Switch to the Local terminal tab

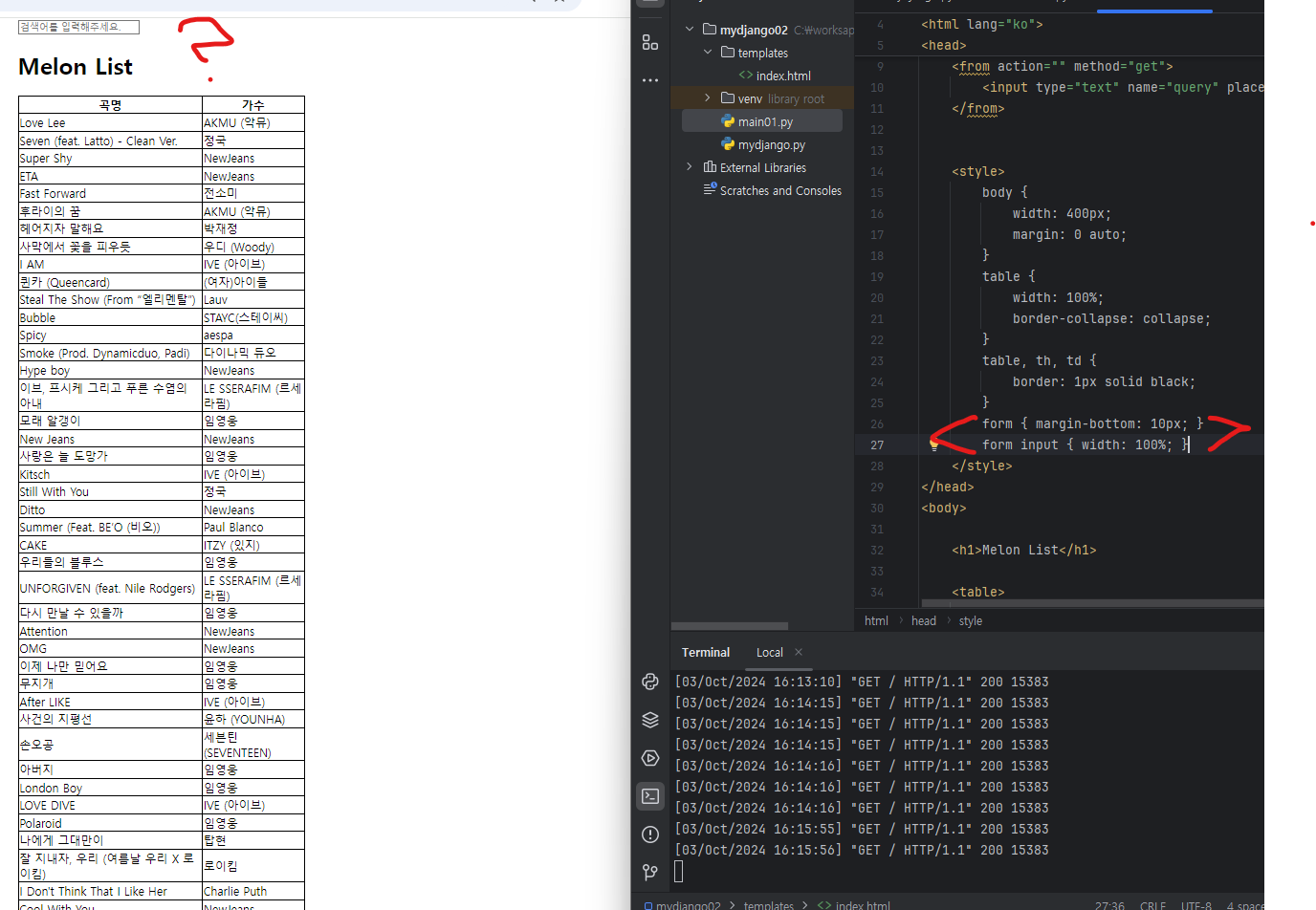pos(770,652)
